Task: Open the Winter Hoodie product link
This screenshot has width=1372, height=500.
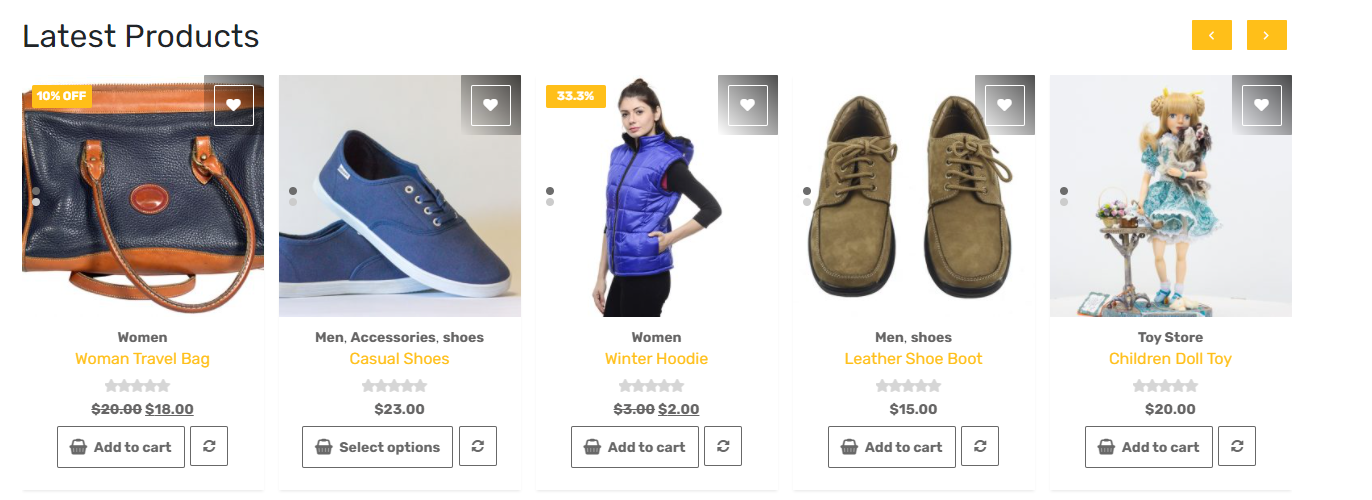Action: coord(656,359)
